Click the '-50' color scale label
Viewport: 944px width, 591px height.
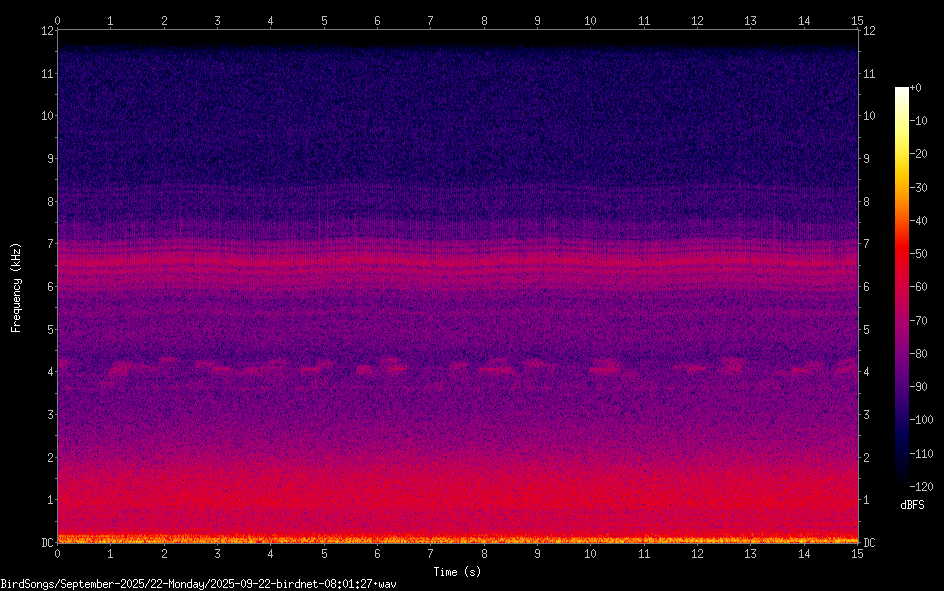click(918, 254)
